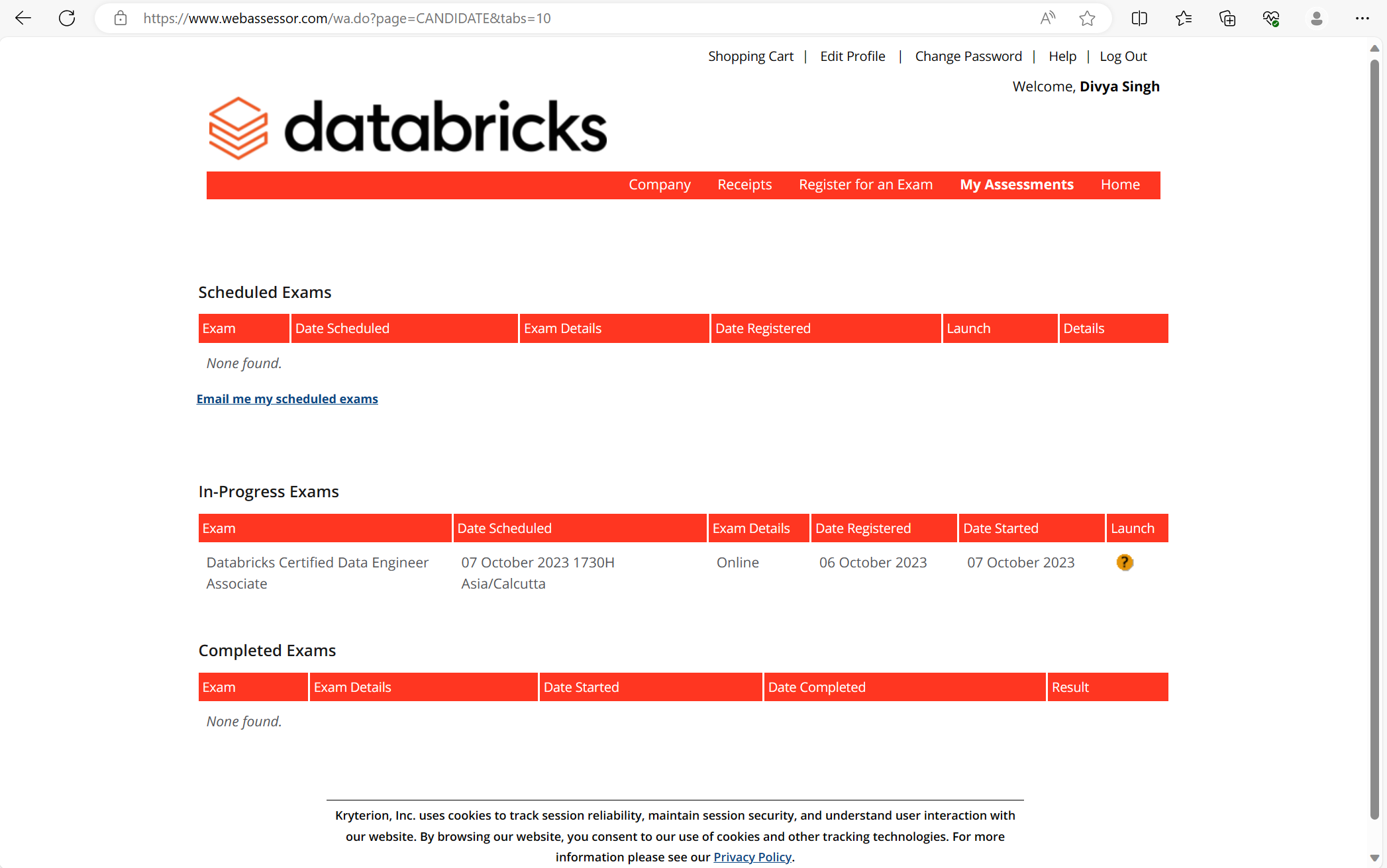Click the address bar URL field

[464, 18]
